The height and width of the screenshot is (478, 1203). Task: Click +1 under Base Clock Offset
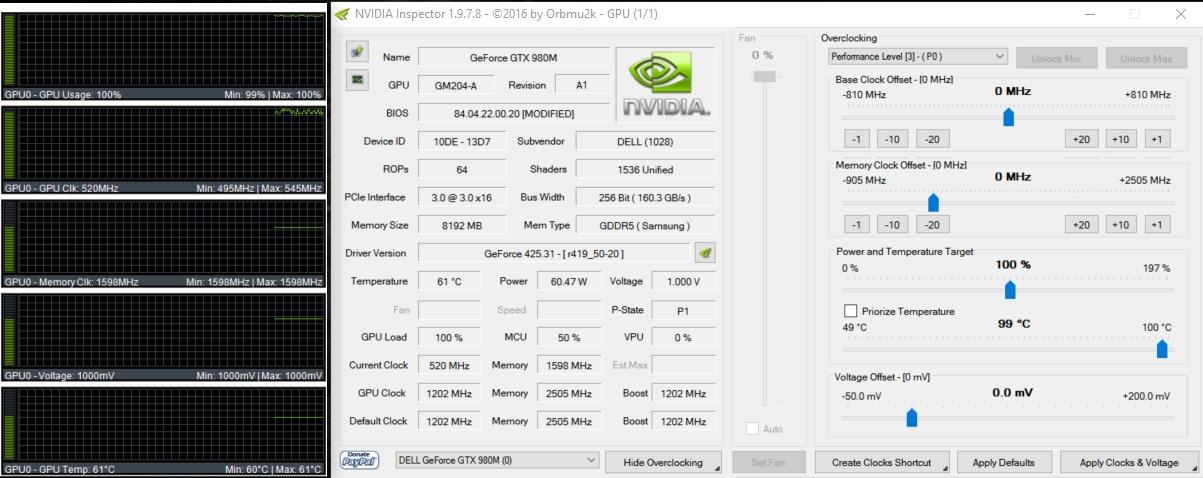[x=1157, y=139]
